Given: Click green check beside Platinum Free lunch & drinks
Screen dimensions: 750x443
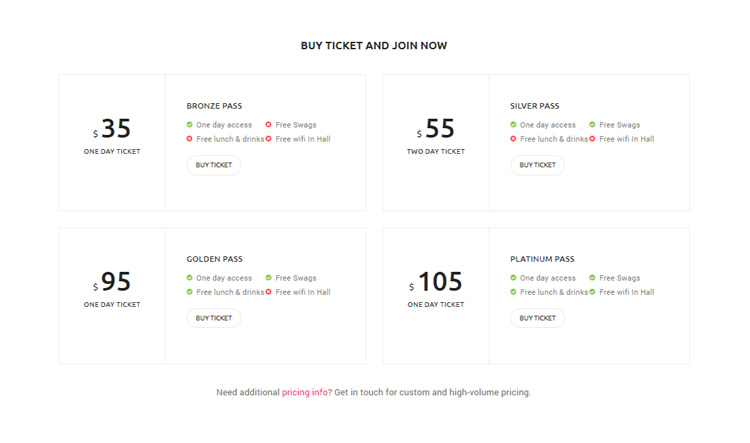Looking at the screenshot, I should pyautogui.click(x=513, y=292).
